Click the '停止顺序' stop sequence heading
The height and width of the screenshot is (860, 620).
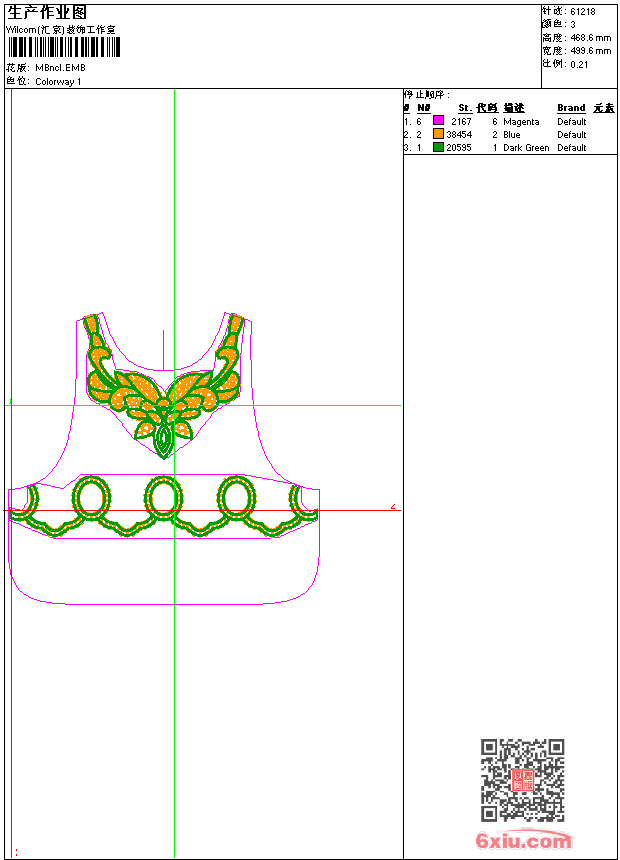pos(427,95)
